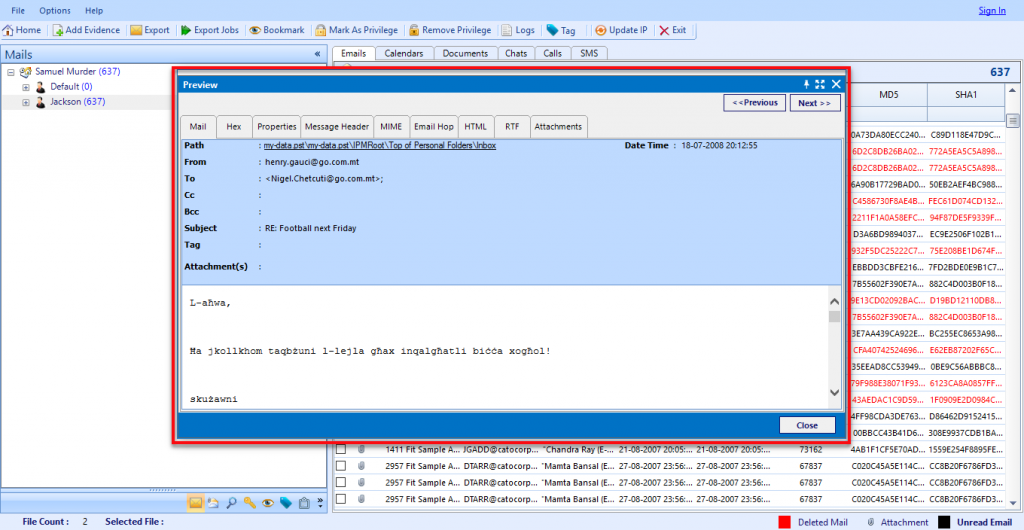Click the clipboard icon in bottom pane bar
1024x530 pixels.
304,503
